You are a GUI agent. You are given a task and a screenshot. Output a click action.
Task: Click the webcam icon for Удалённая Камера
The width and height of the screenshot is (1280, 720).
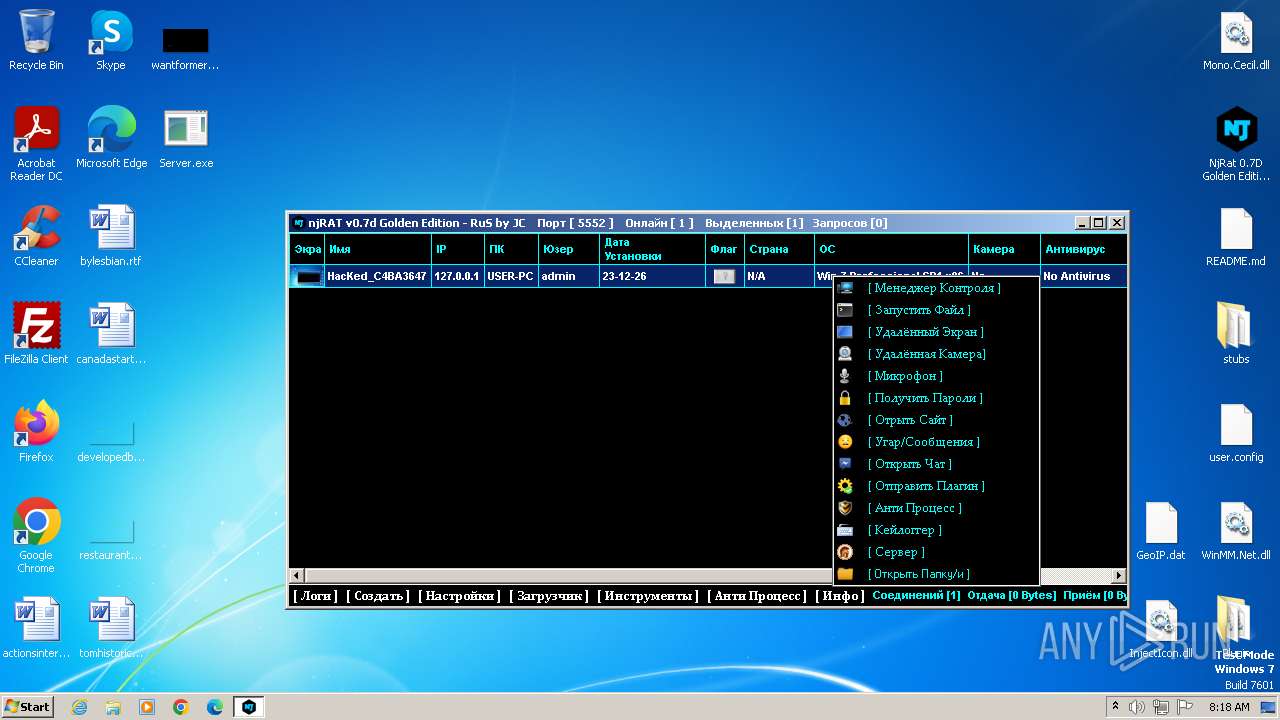845,354
